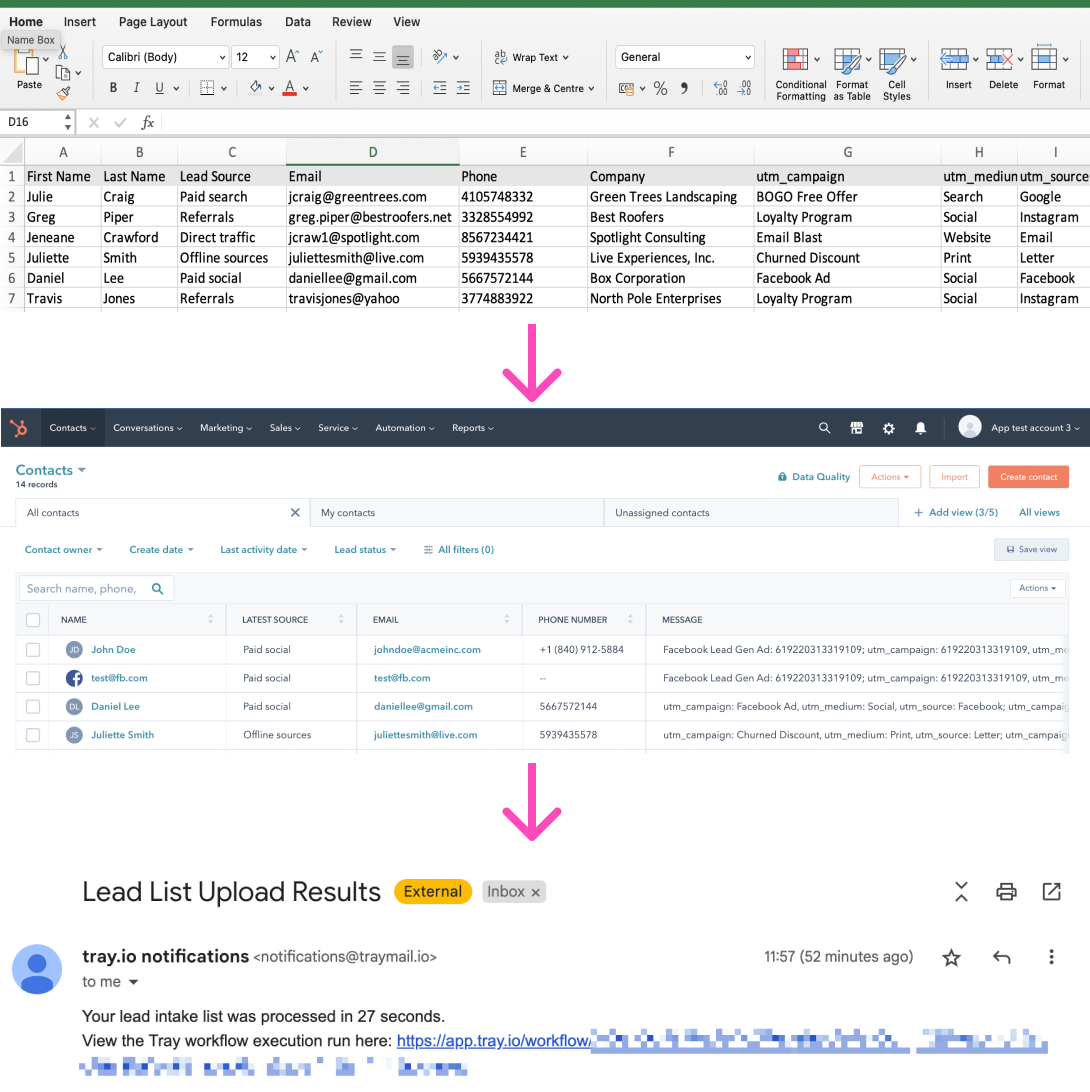The image size is (1090, 1092).
Task: Click the Cut scissors icon
Action: point(63,53)
